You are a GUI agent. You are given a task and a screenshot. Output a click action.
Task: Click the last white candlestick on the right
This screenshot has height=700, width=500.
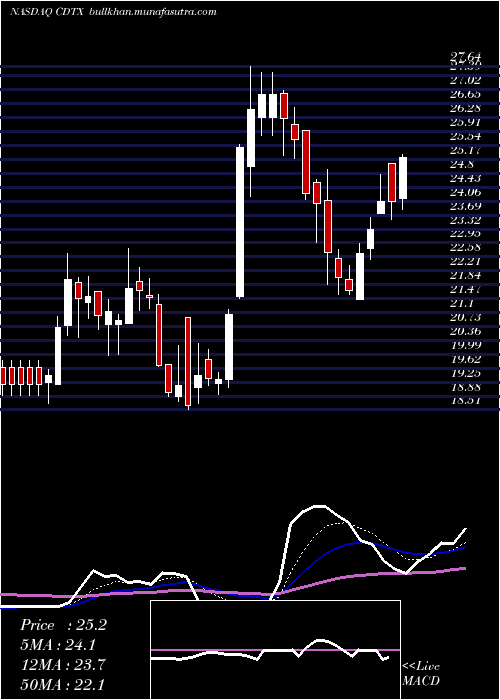click(403, 178)
